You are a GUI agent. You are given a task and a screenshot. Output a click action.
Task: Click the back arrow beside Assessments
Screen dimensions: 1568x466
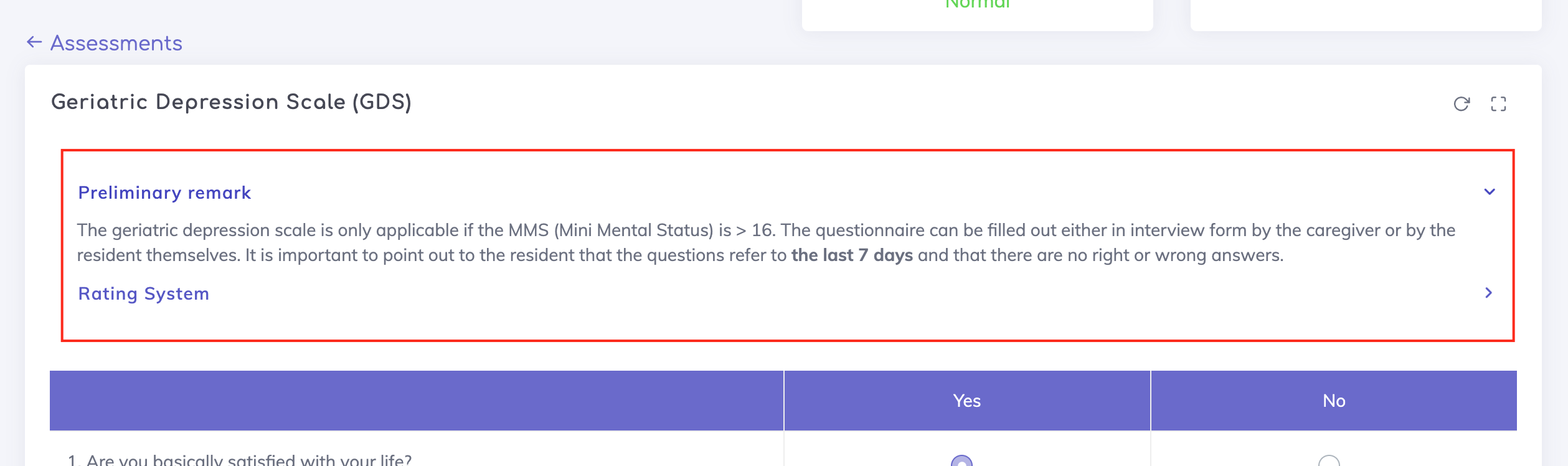click(x=34, y=42)
